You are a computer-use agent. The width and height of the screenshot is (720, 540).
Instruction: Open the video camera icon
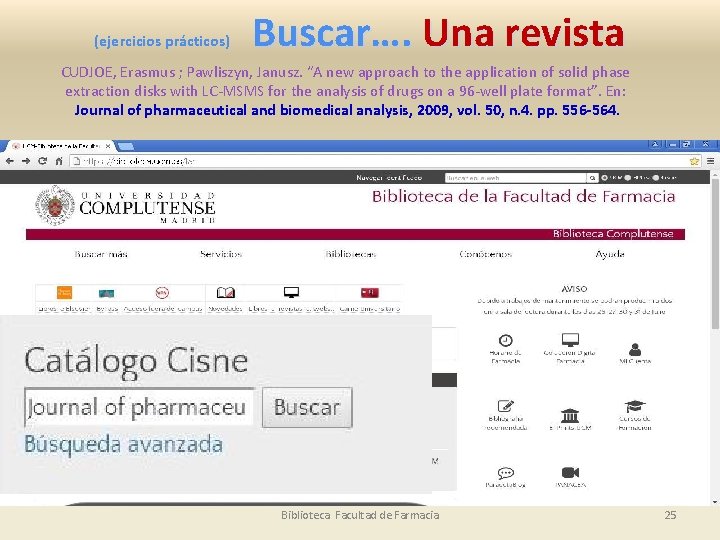click(570, 472)
